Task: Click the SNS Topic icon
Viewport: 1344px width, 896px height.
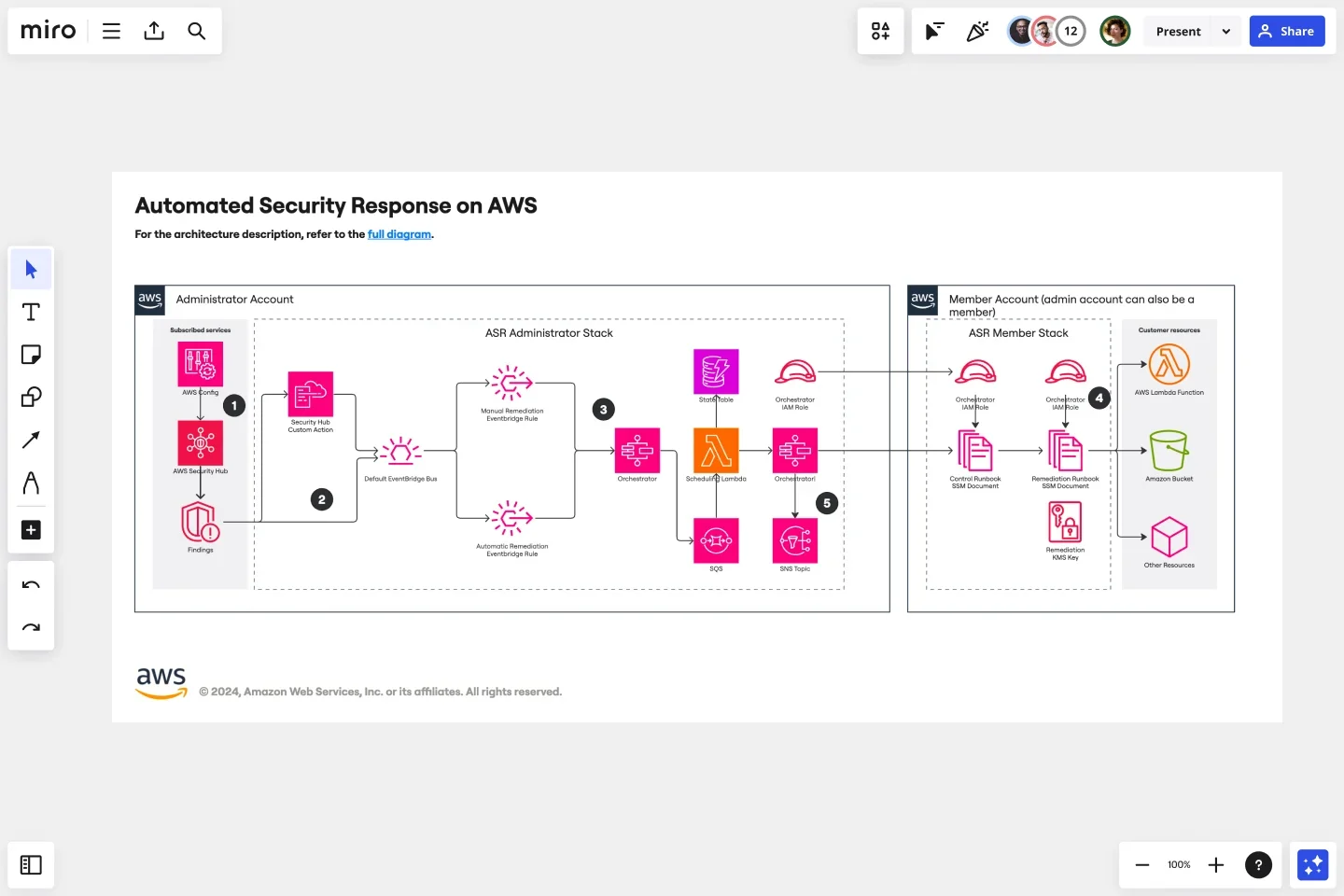Action: pos(795,540)
